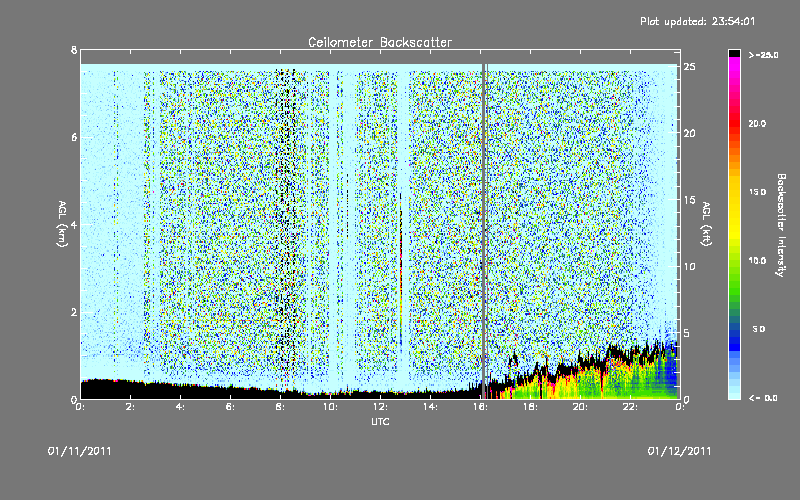Click the 'Plot updated: 23:54:01' timestamp
800x500 pixels.
697,21
